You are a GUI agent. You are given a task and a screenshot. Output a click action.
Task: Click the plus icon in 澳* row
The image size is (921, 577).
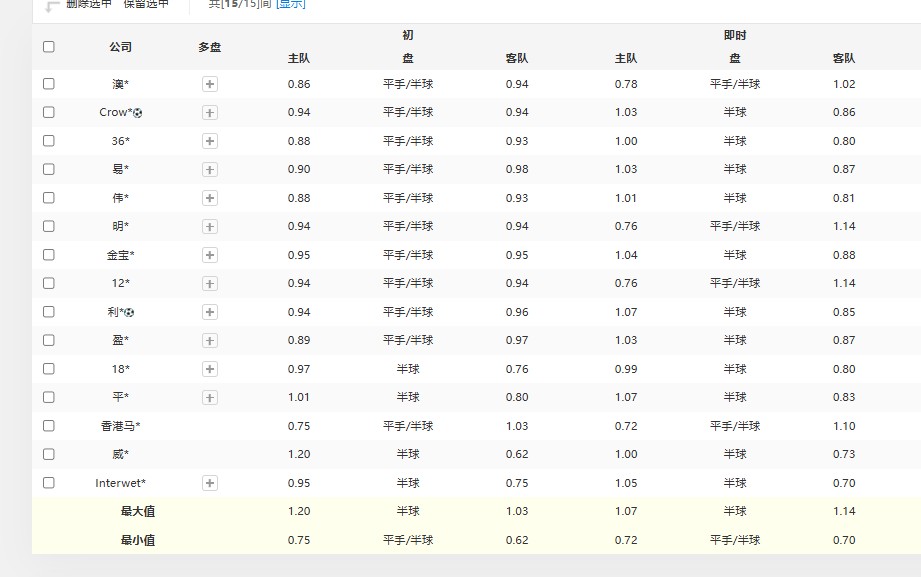coord(209,84)
